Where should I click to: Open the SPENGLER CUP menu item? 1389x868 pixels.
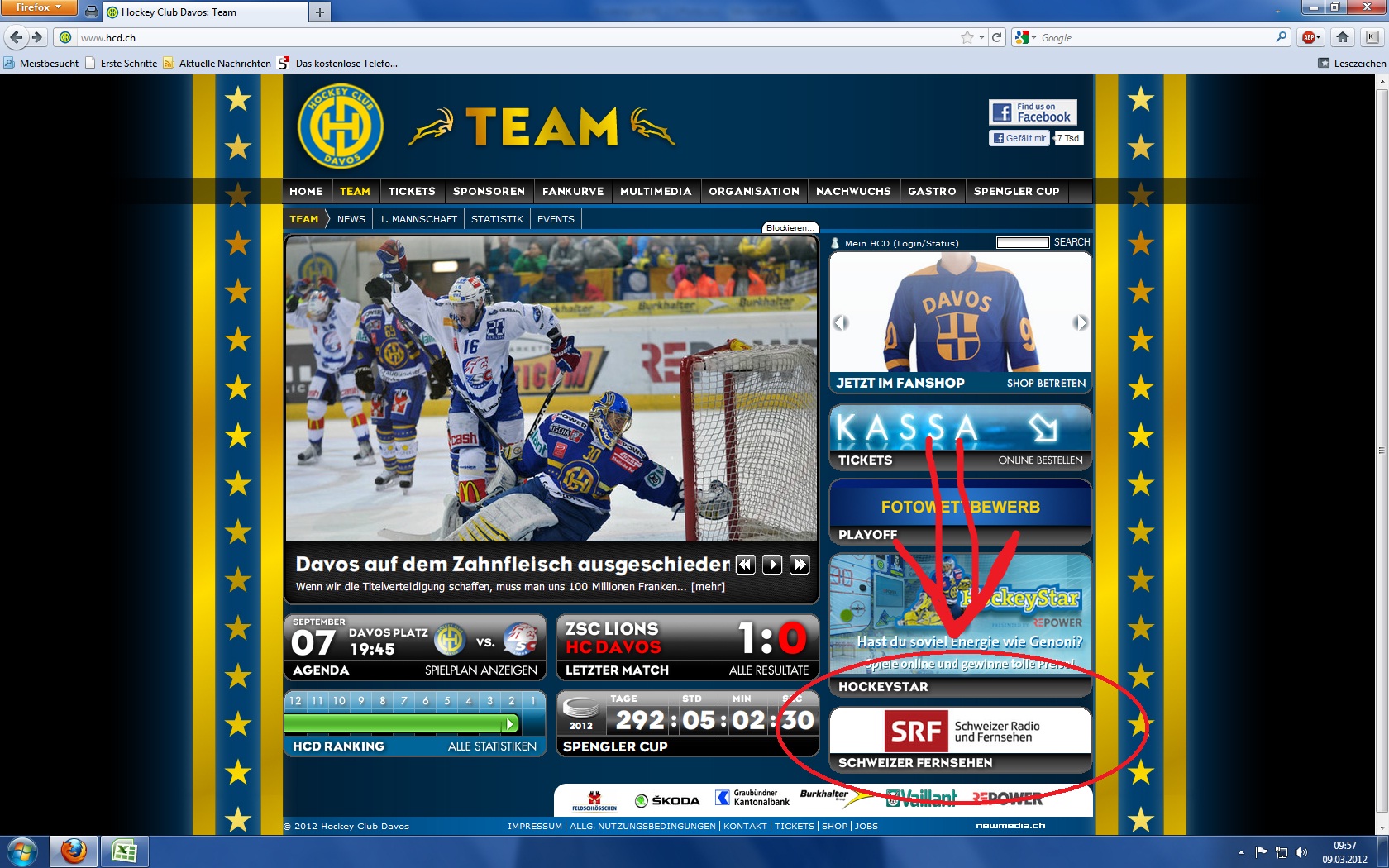(x=1016, y=191)
